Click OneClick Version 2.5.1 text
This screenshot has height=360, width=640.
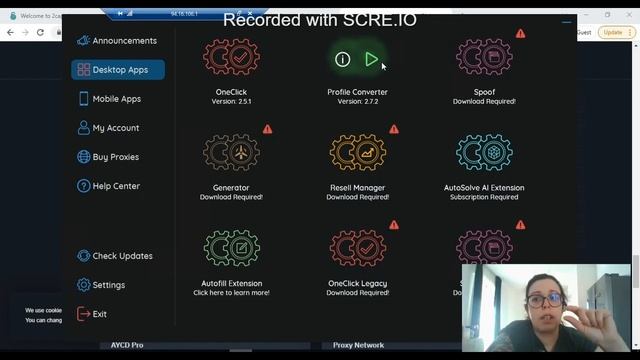click(x=231, y=102)
